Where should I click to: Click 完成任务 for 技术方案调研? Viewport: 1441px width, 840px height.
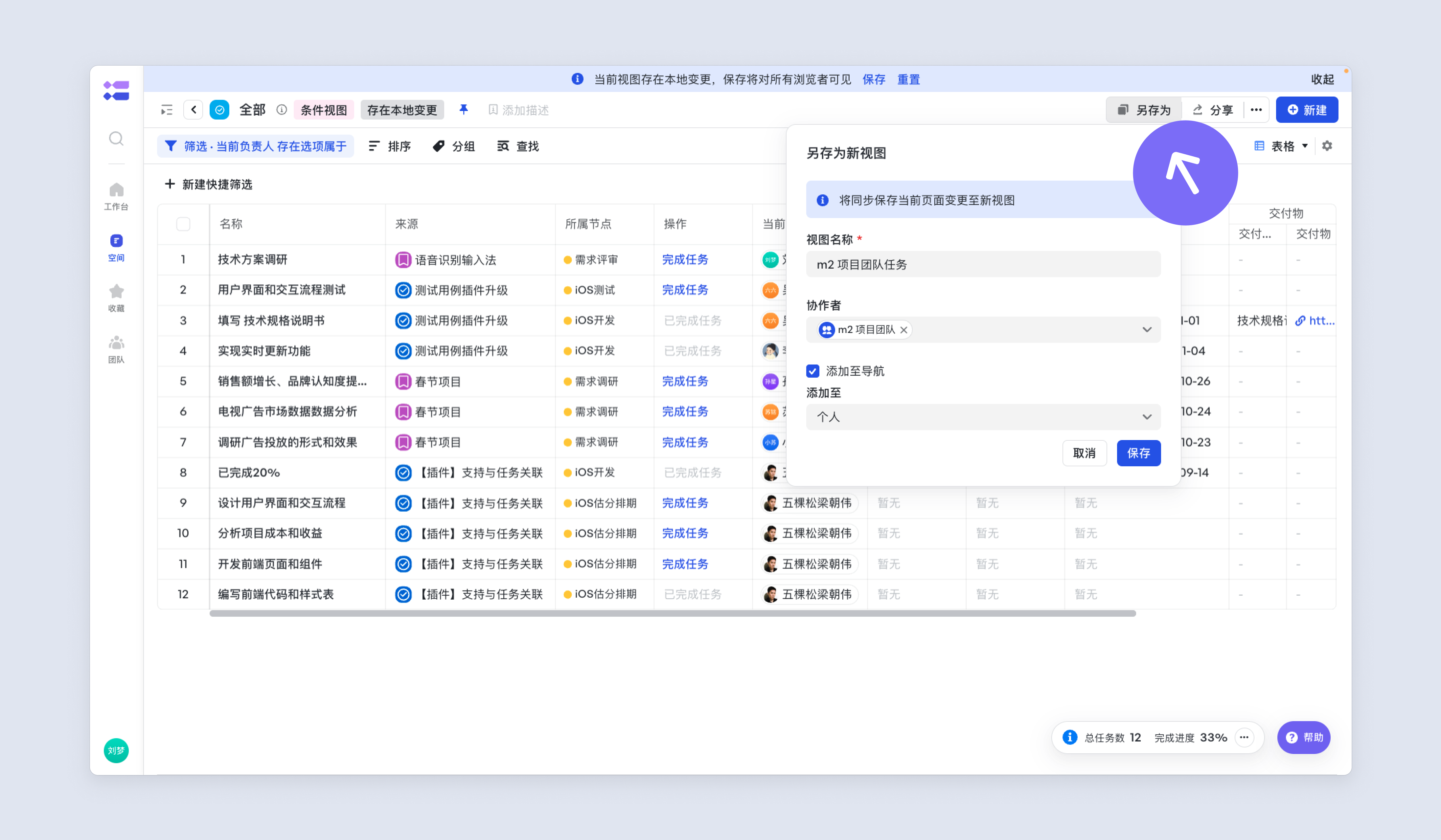[684, 260]
